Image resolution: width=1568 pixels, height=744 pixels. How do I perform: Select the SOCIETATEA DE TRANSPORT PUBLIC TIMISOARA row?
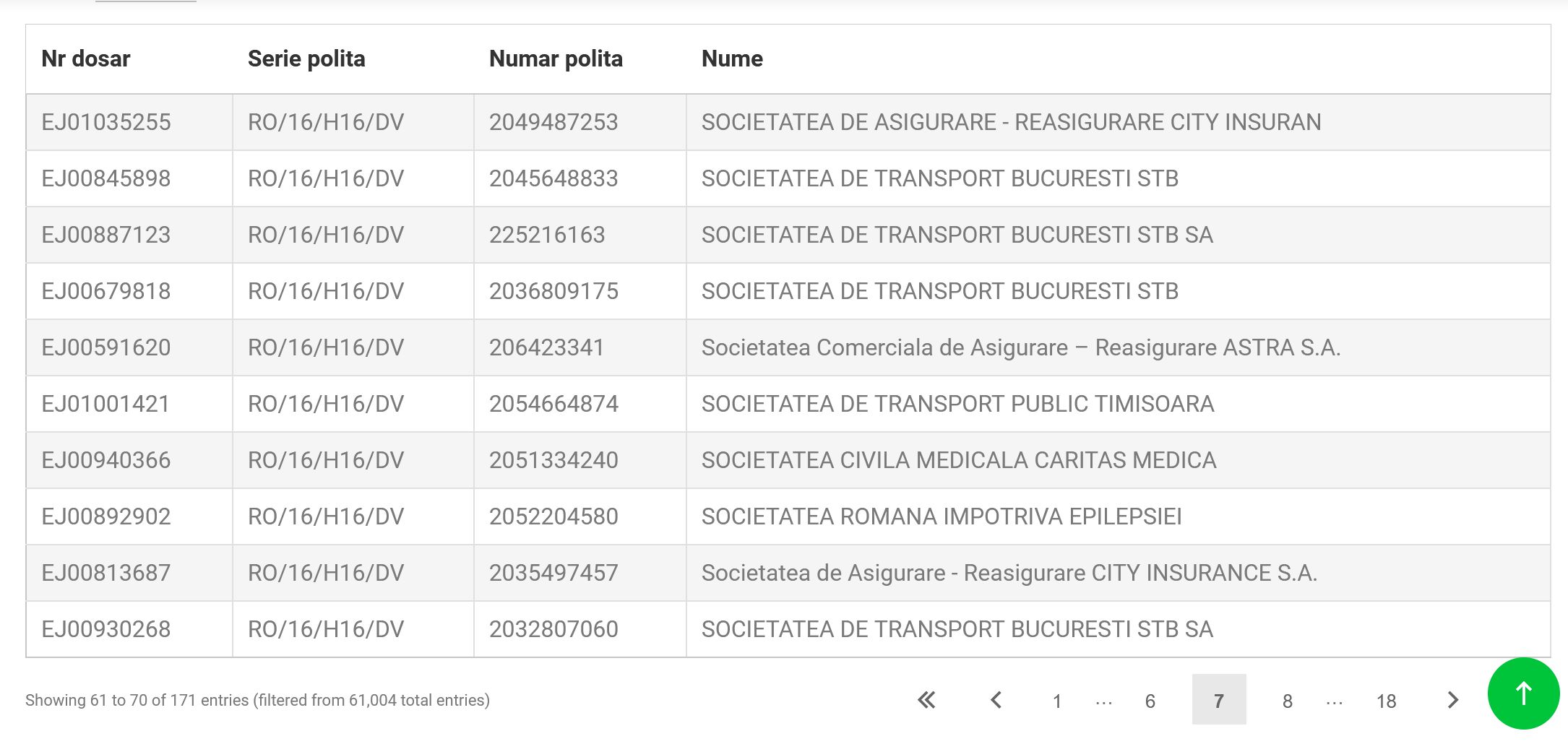pos(957,404)
